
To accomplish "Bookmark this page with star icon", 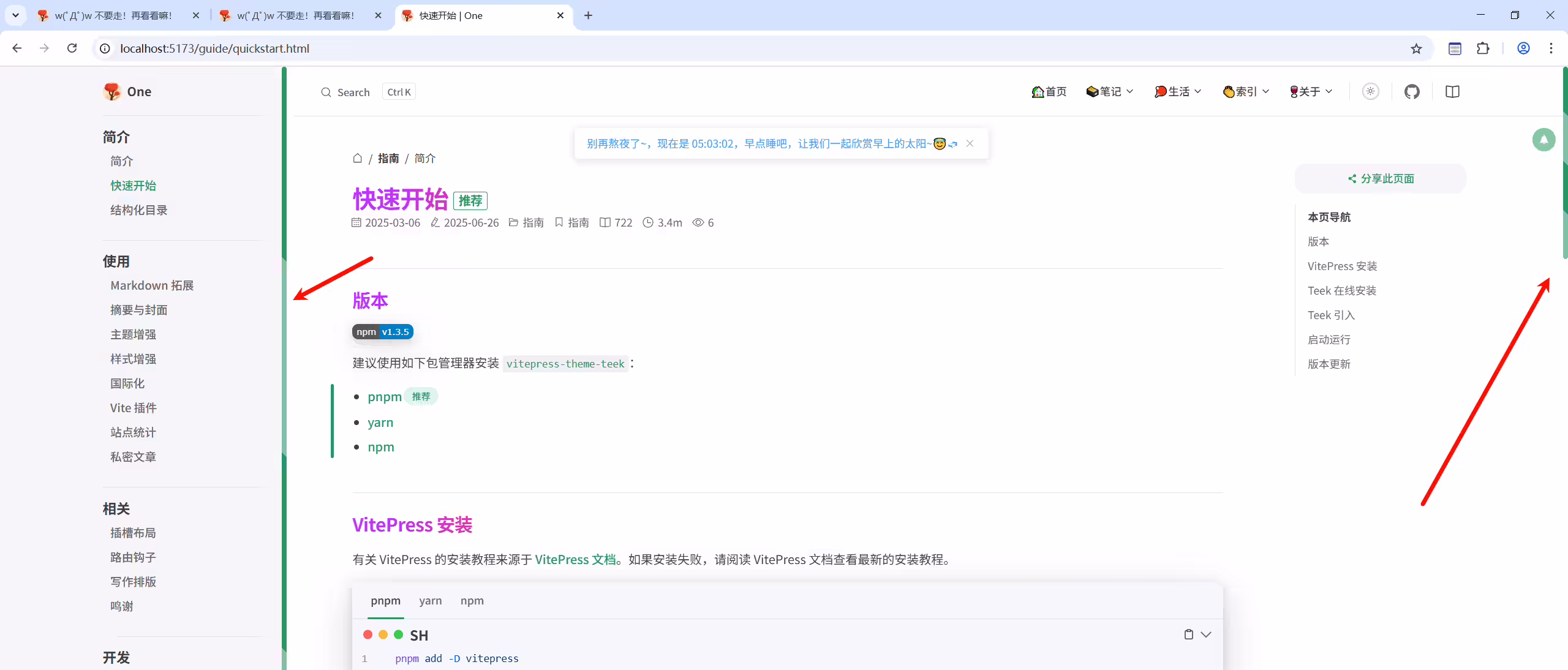I will pos(1416,48).
